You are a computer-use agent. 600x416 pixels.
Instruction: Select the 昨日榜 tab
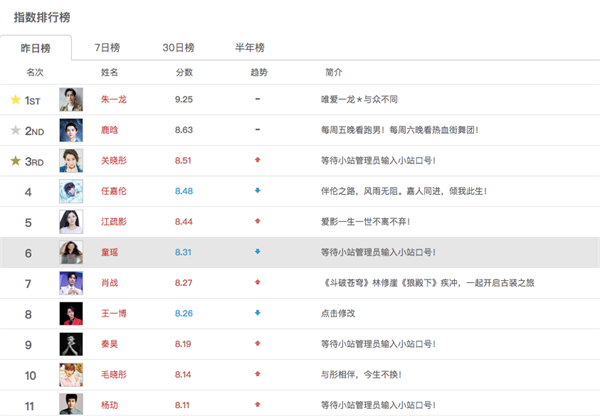pyautogui.click(x=38, y=48)
